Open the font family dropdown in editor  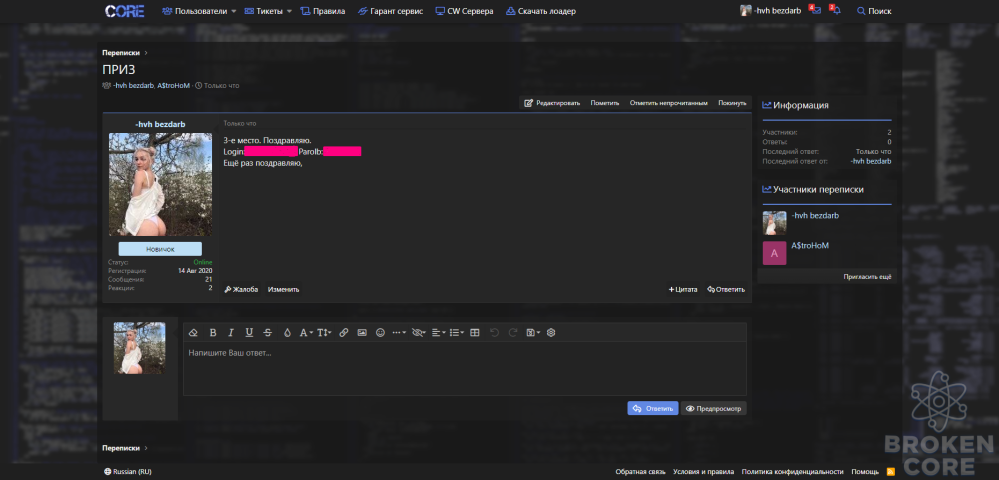tap(306, 332)
